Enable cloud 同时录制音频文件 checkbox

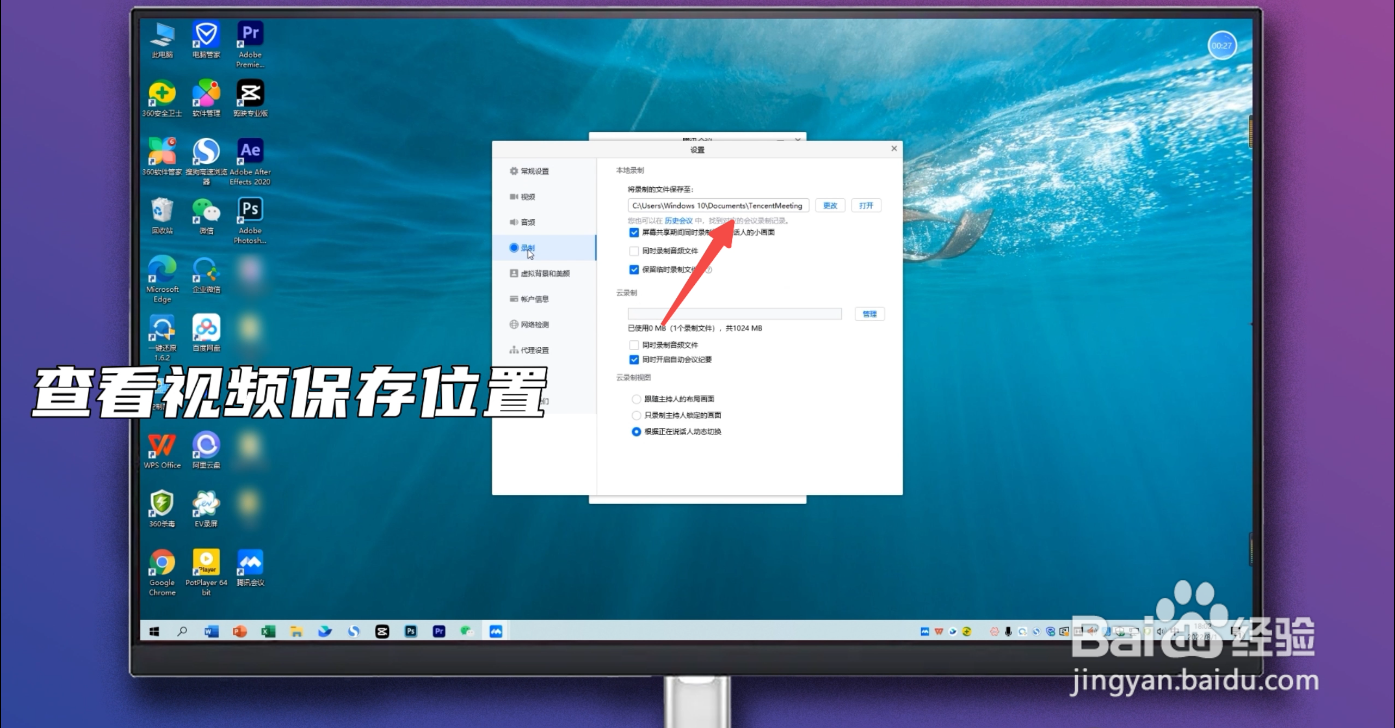tap(634, 345)
